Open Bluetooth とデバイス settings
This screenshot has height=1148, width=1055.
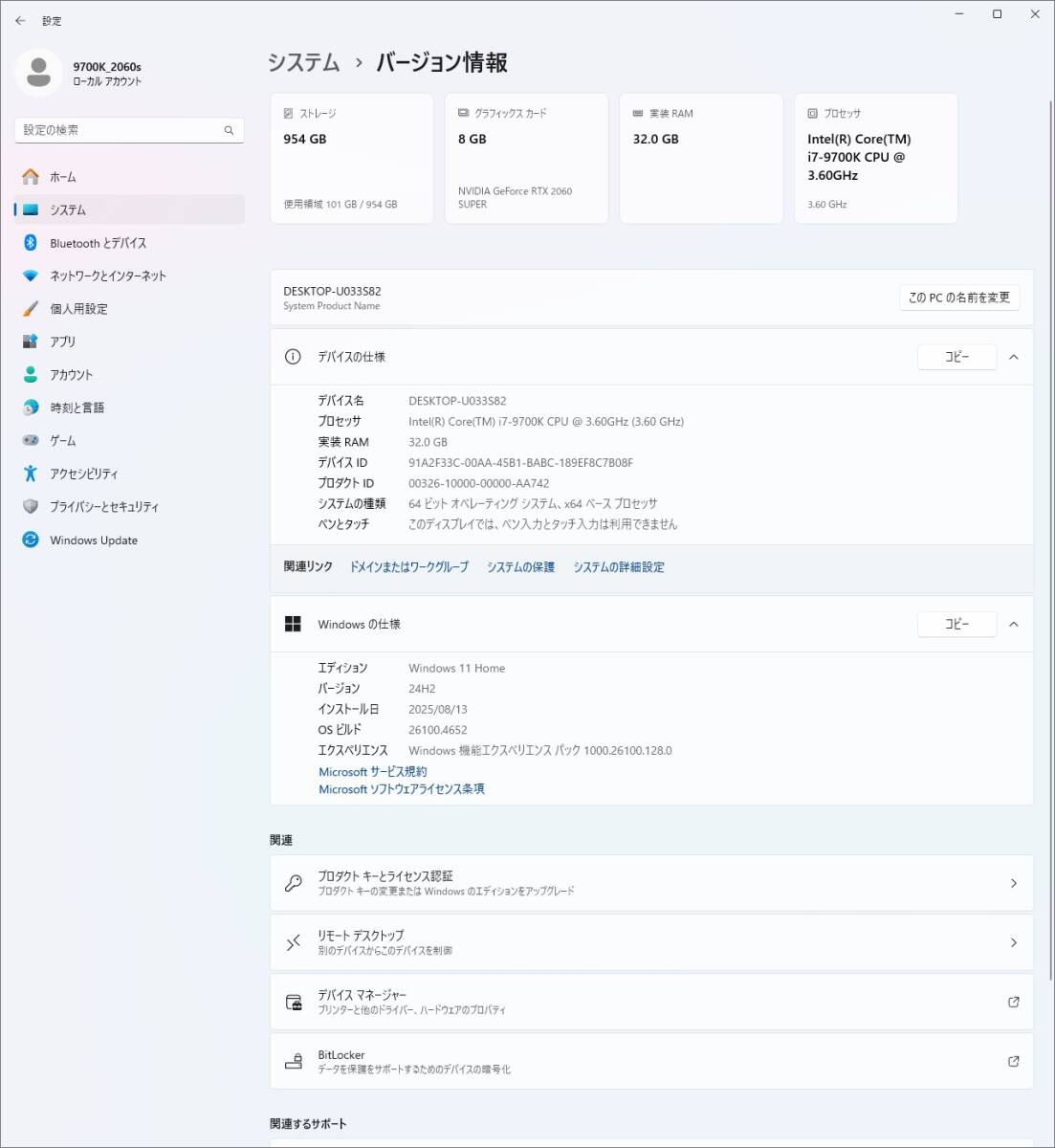tap(97, 243)
